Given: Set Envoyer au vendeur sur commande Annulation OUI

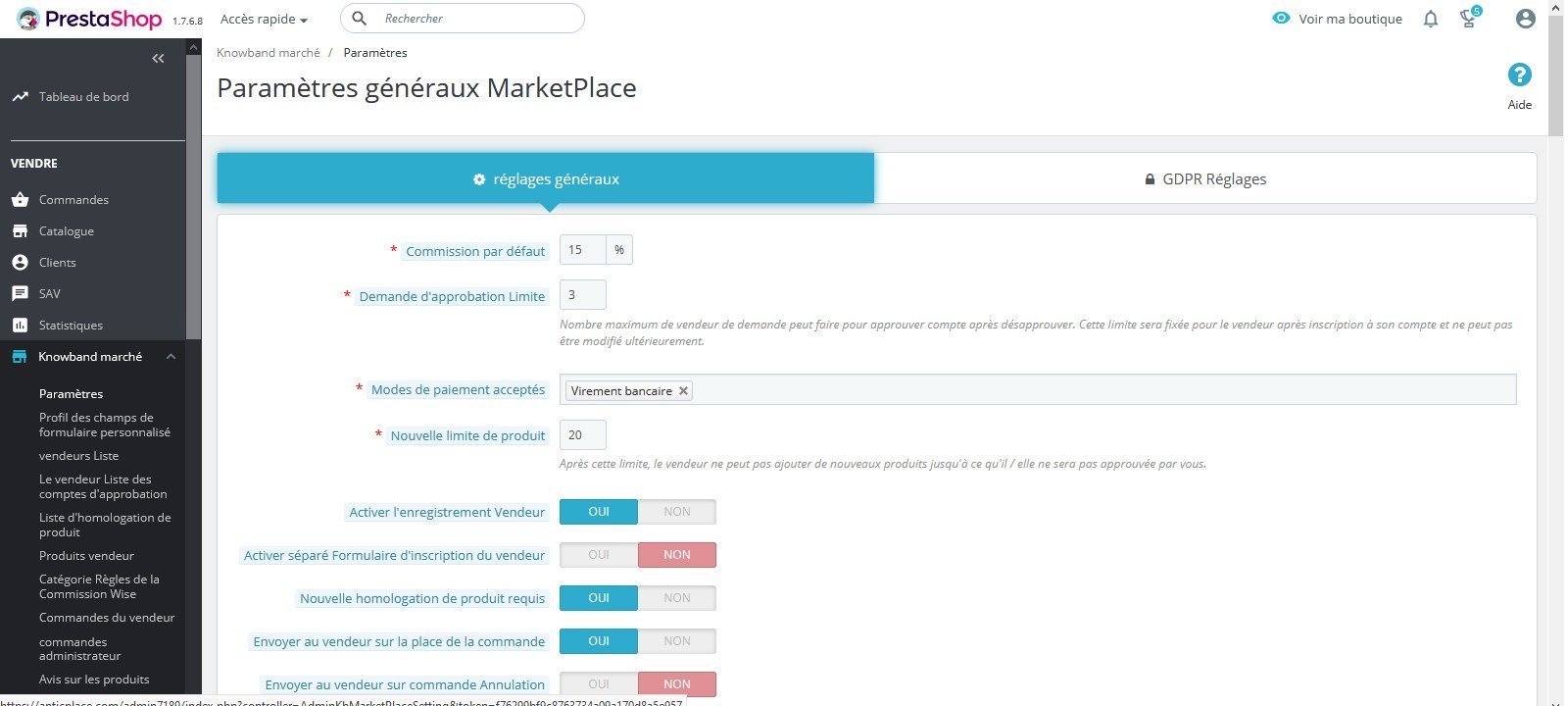Looking at the screenshot, I should tap(599, 683).
